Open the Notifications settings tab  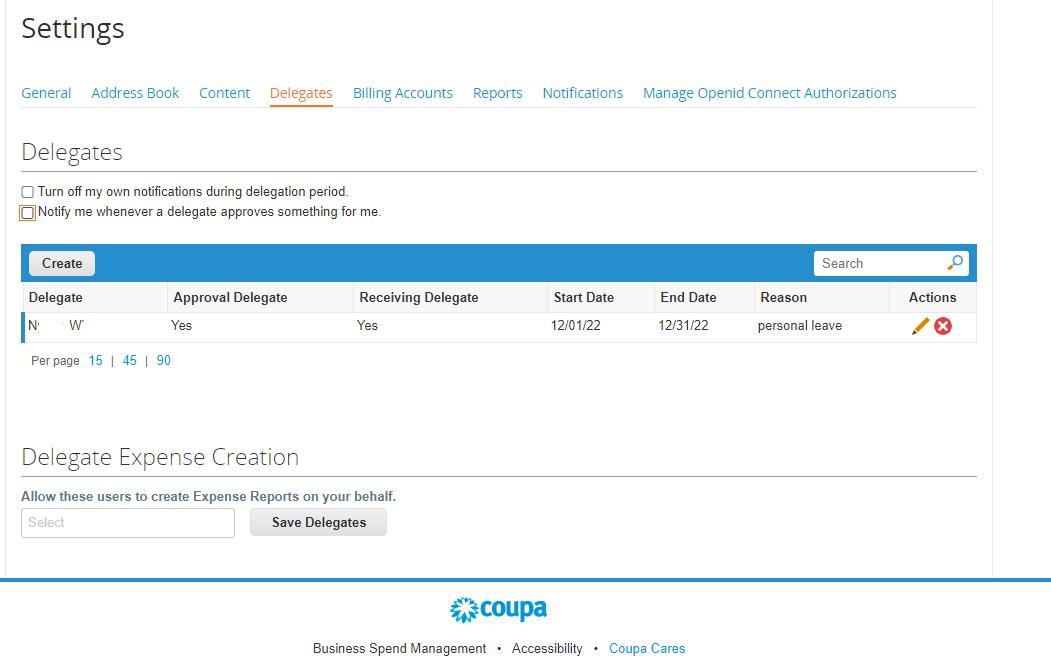tap(582, 93)
